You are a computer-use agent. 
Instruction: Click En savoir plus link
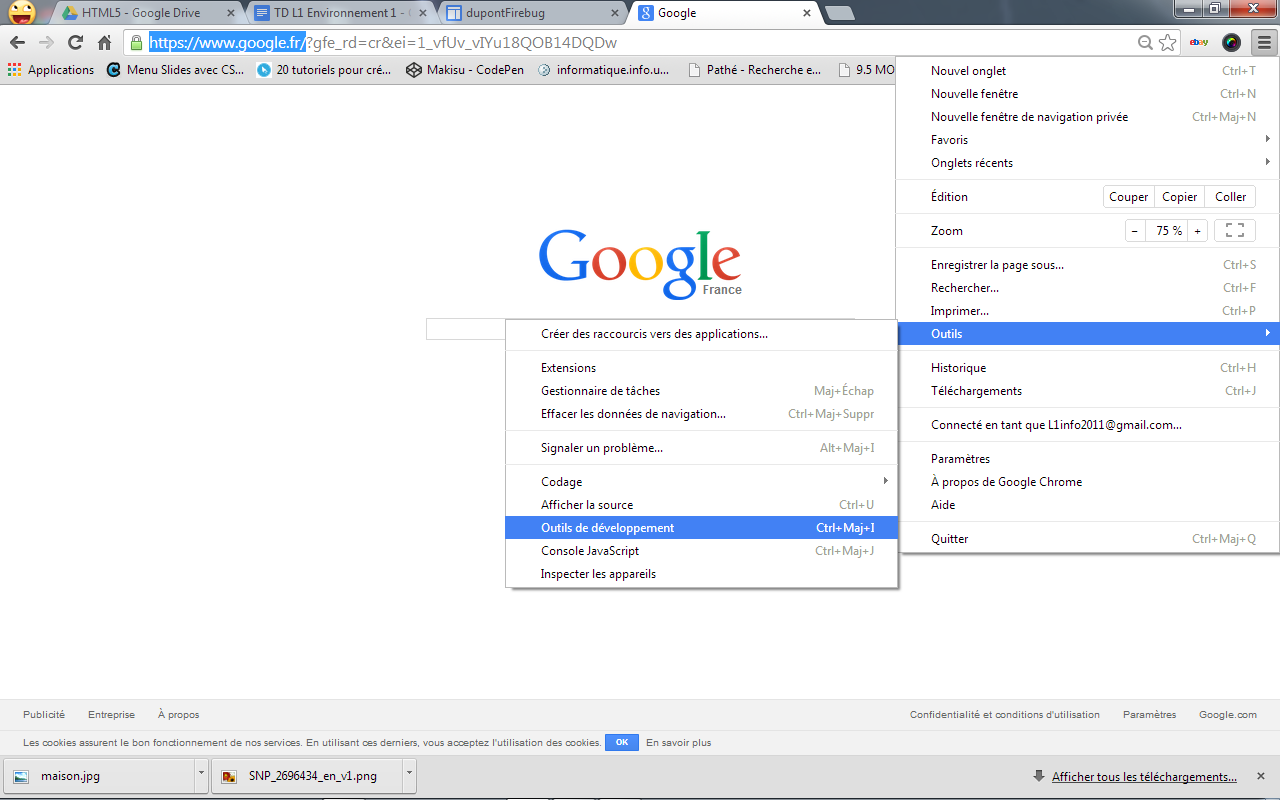tap(679, 743)
